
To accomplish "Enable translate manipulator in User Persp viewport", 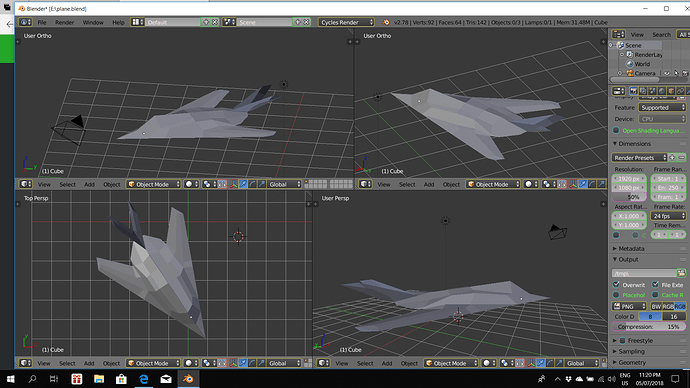I will (540, 363).
